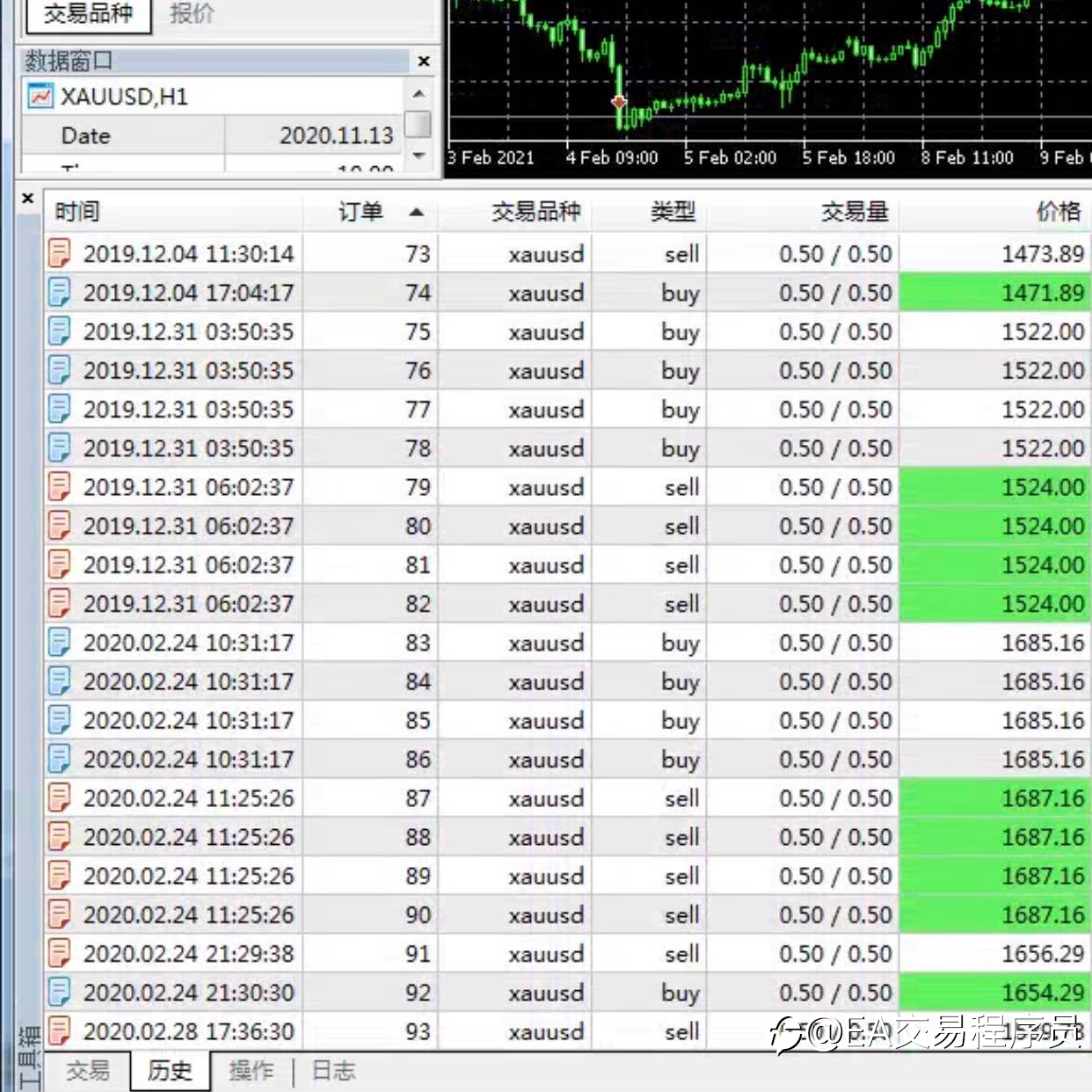Viewport: 1092px width, 1092px height.
Task: Click order number 80 cell
Action: pyautogui.click(x=369, y=526)
